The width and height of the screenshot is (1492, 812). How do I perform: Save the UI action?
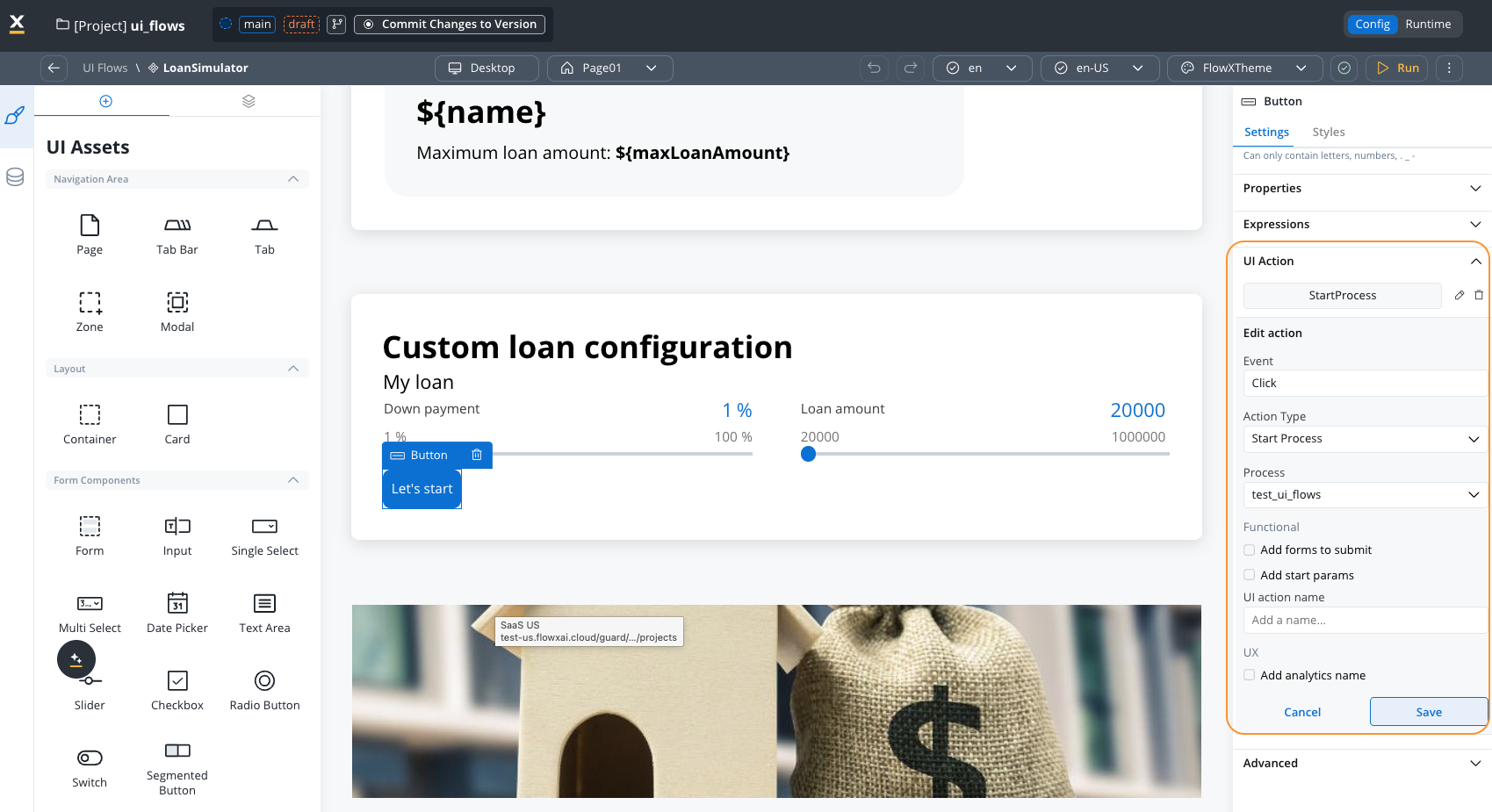pyautogui.click(x=1428, y=712)
